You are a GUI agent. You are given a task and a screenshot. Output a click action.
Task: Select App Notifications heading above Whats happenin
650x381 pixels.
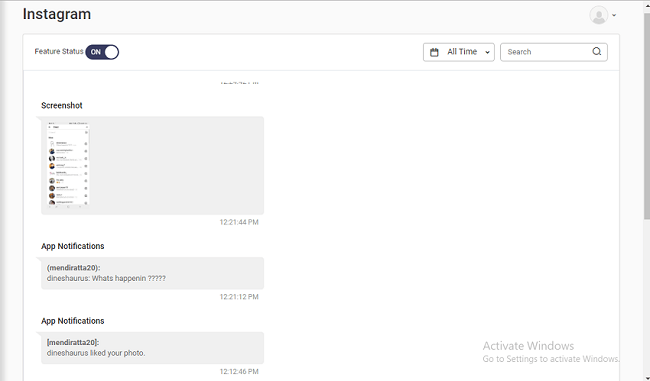coord(73,246)
